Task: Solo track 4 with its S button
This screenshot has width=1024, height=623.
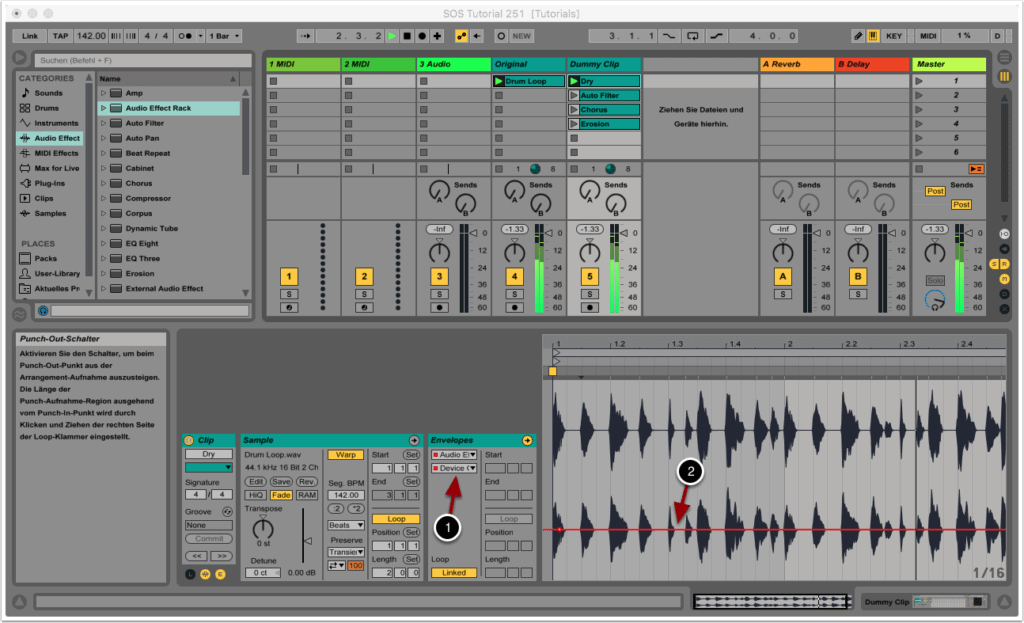Action: (514, 294)
